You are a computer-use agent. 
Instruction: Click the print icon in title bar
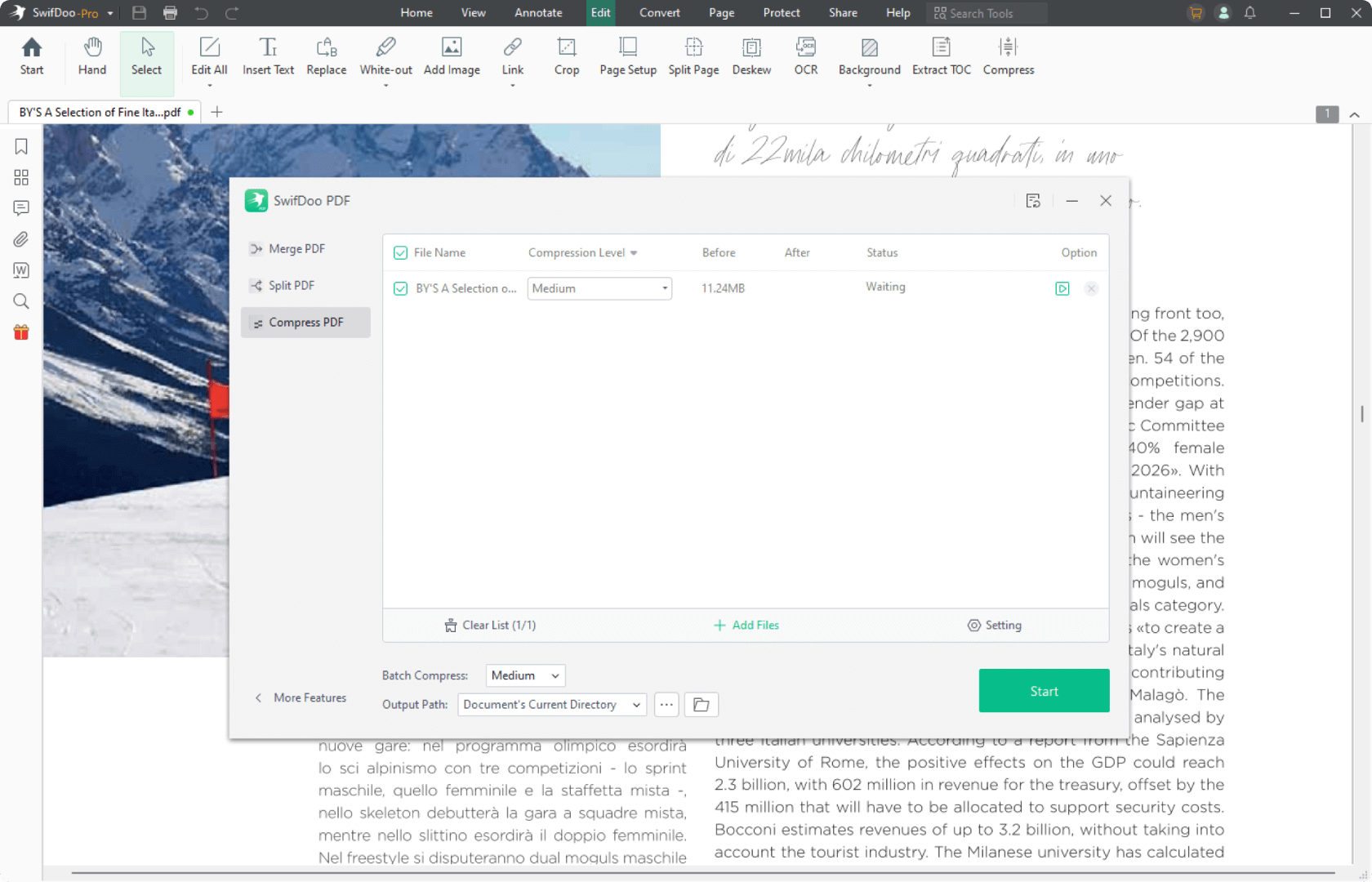point(170,13)
